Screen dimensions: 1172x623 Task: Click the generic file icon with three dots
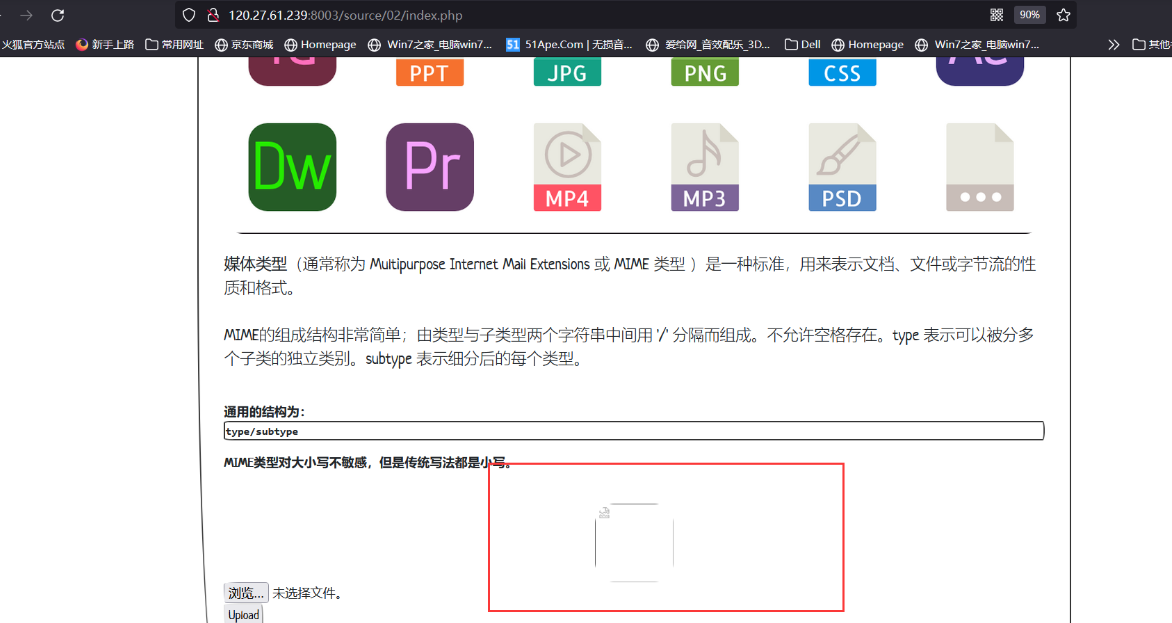click(980, 167)
